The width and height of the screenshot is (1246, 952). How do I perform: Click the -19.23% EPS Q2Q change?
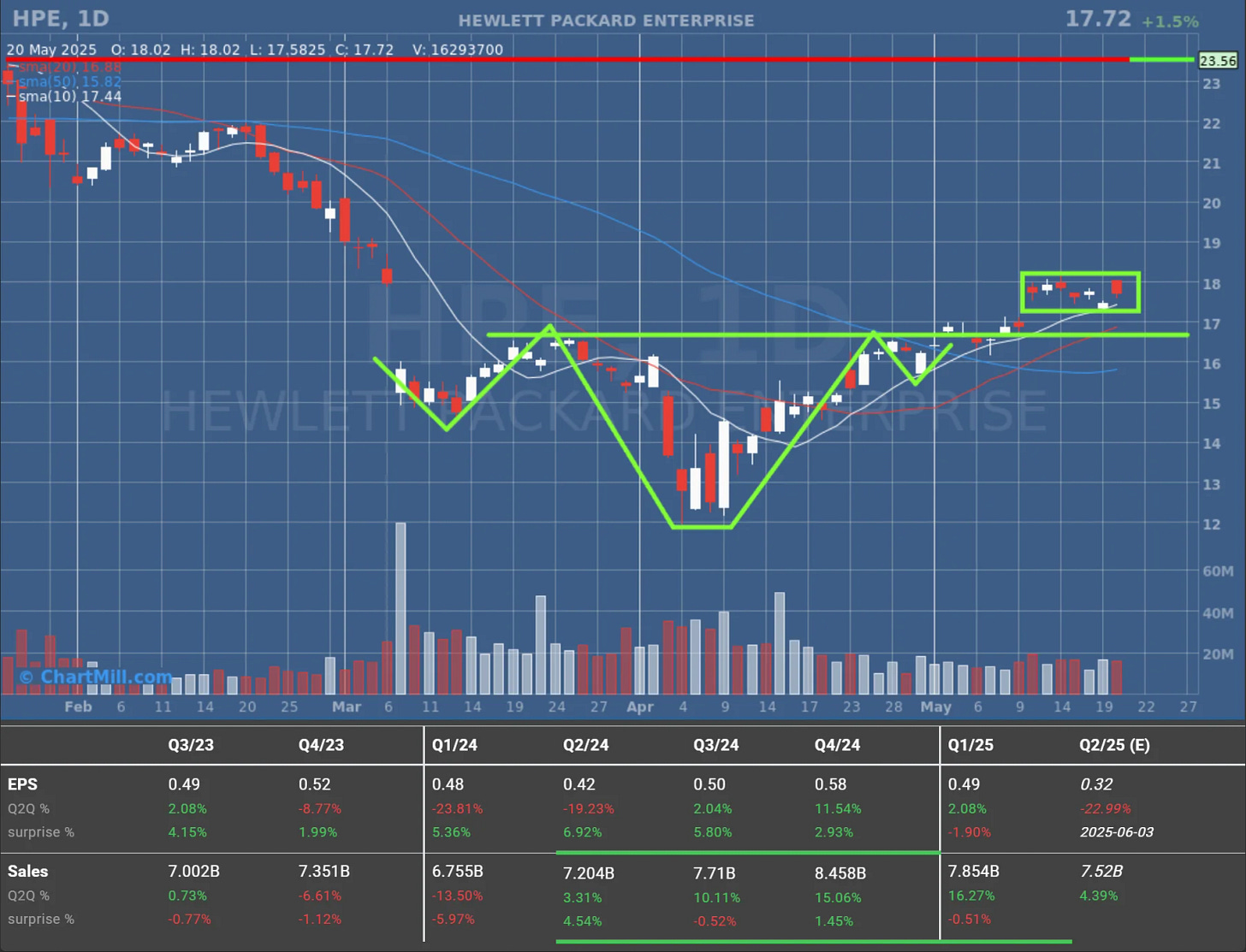click(x=588, y=809)
